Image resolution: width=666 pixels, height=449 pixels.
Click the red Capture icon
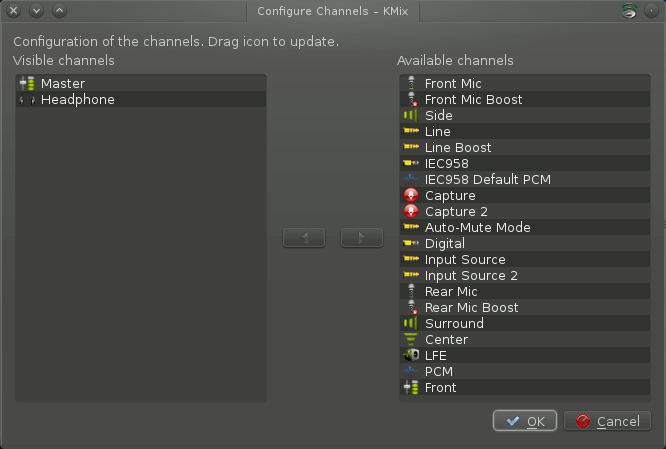(410, 196)
